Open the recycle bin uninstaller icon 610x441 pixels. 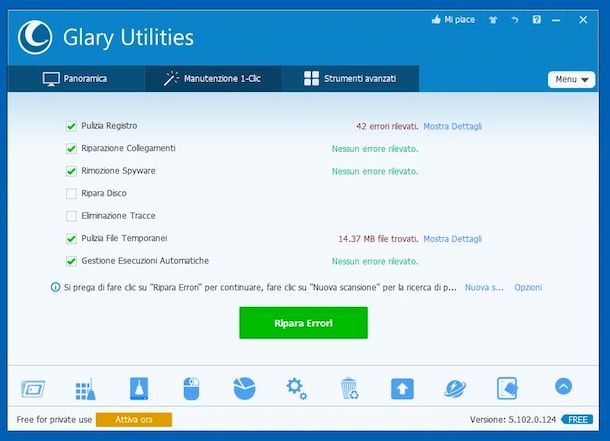click(x=349, y=388)
